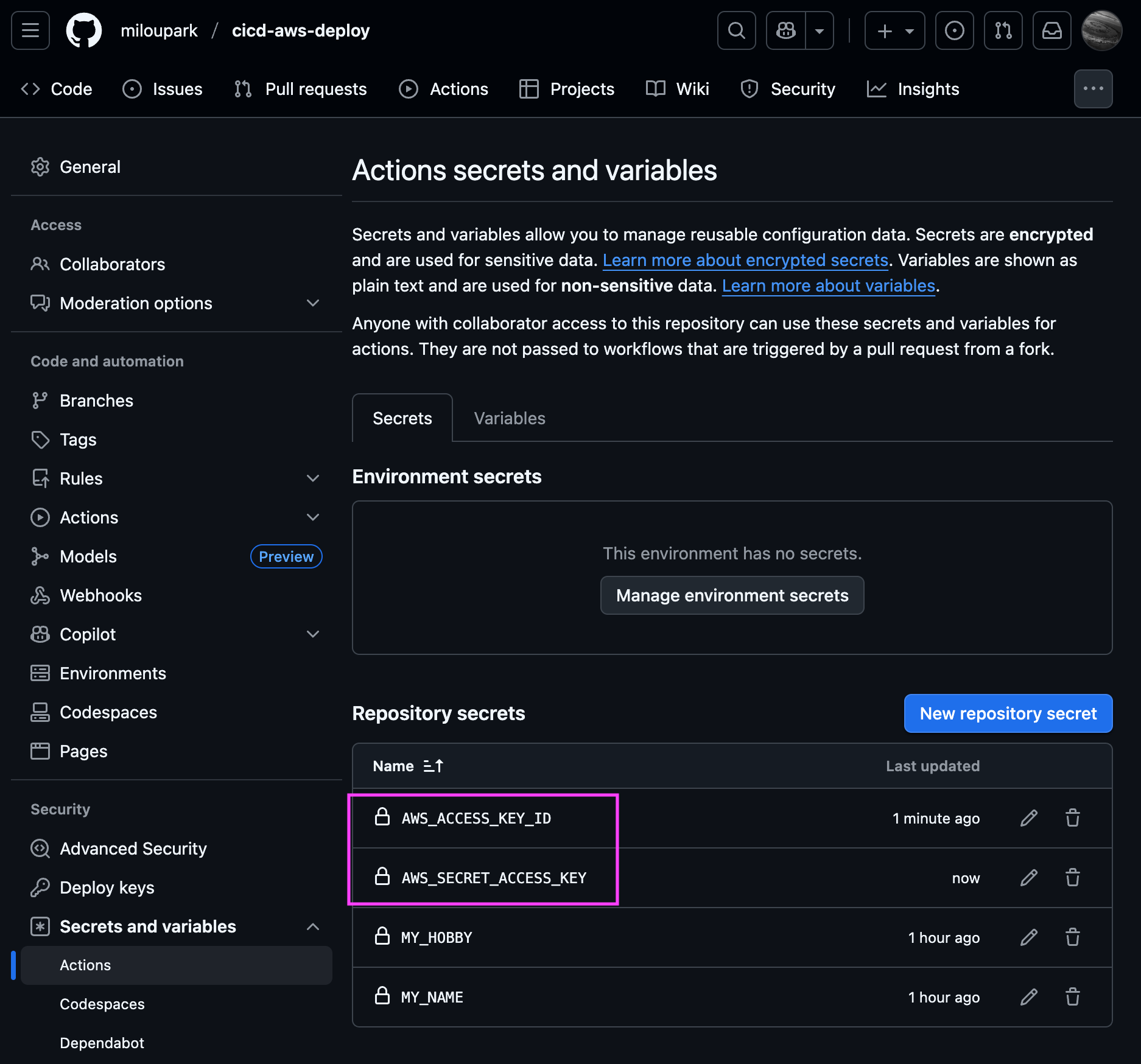Open the search magnifier in header
Image resolution: width=1141 pixels, height=1064 pixels.
coord(736,30)
